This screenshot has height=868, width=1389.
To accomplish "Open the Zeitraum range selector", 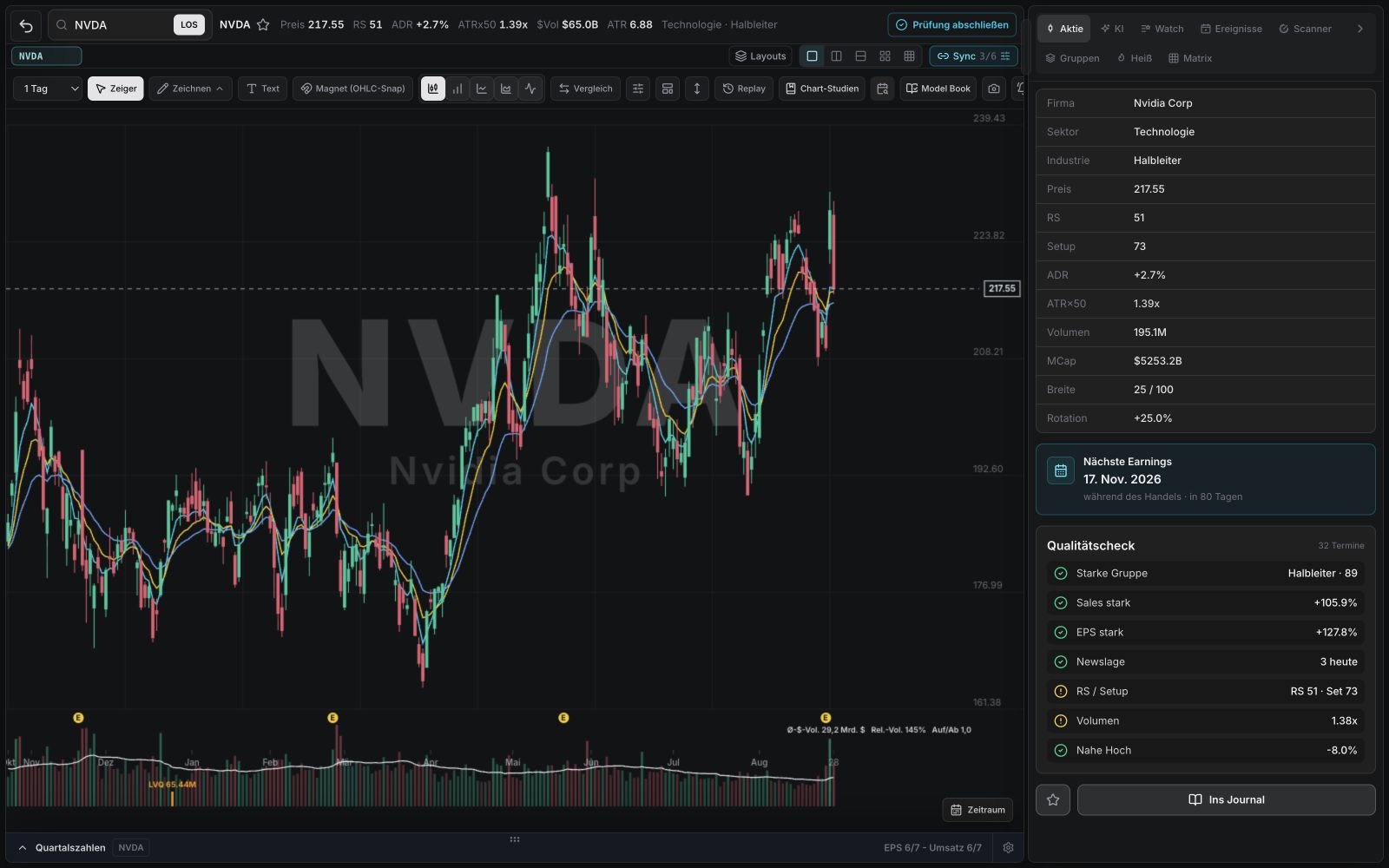I will coord(978,810).
